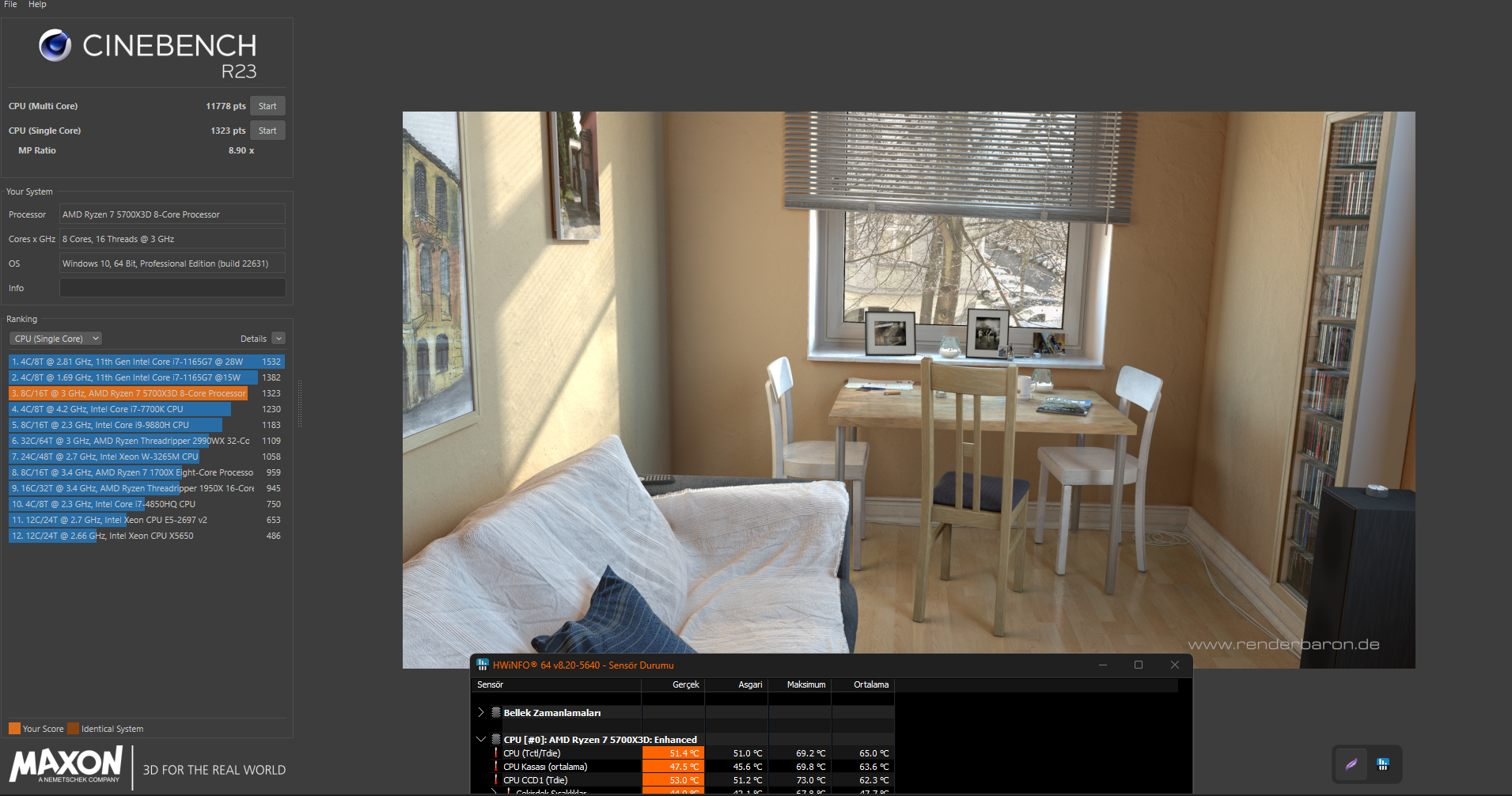Select ranking entry Intel Xeon X5650
Image resolution: width=1512 pixels, height=796 pixels.
146,536
